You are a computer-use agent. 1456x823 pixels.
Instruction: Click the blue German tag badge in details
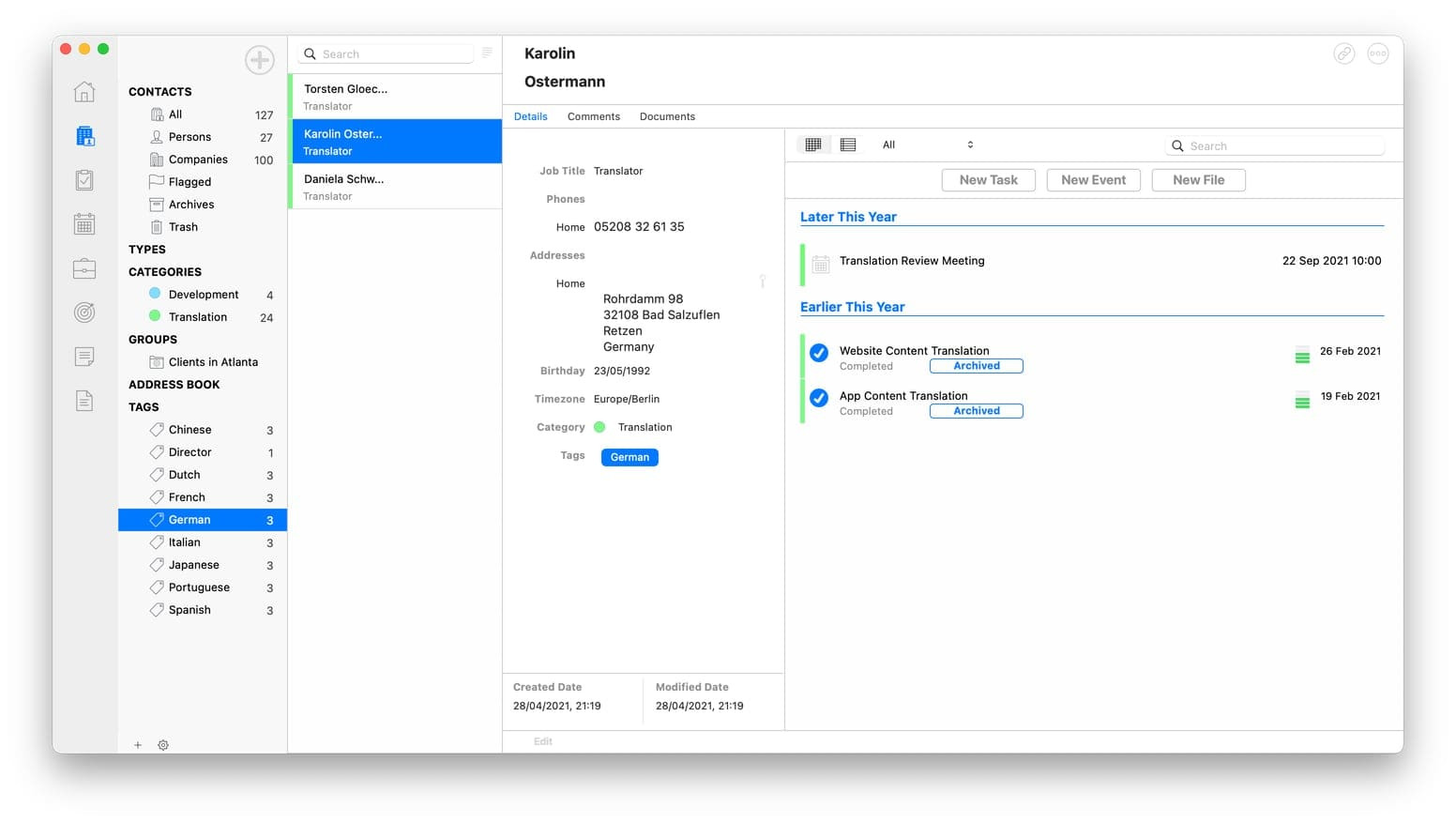click(x=629, y=457)
